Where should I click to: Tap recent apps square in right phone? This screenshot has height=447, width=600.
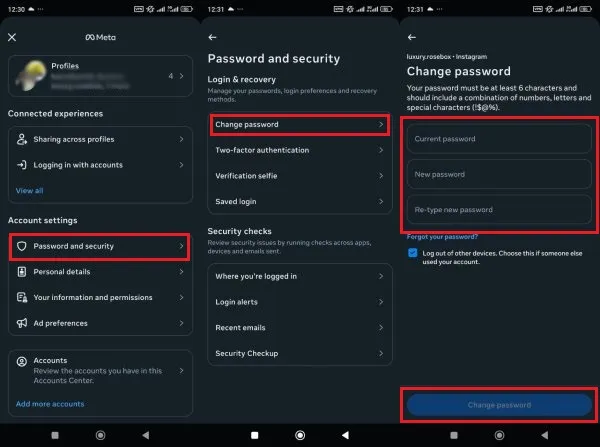pos(454,435)
